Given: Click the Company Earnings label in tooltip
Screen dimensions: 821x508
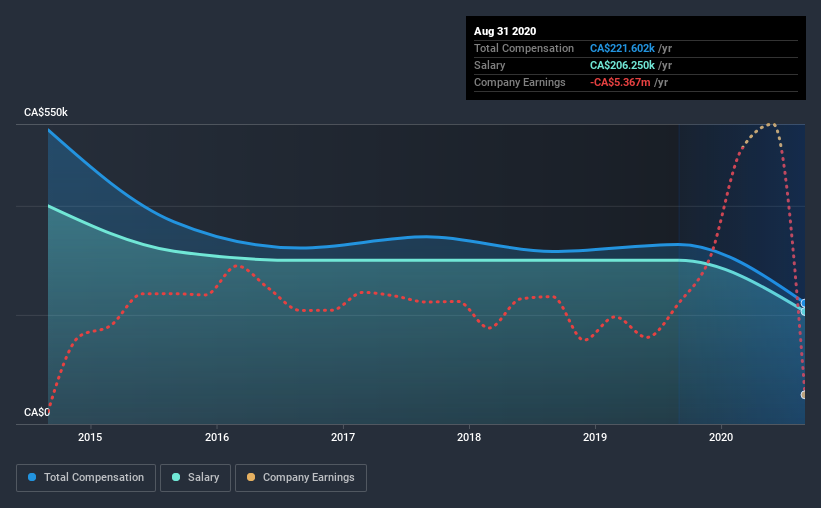Looking at the screenshot, I should 519,82.
